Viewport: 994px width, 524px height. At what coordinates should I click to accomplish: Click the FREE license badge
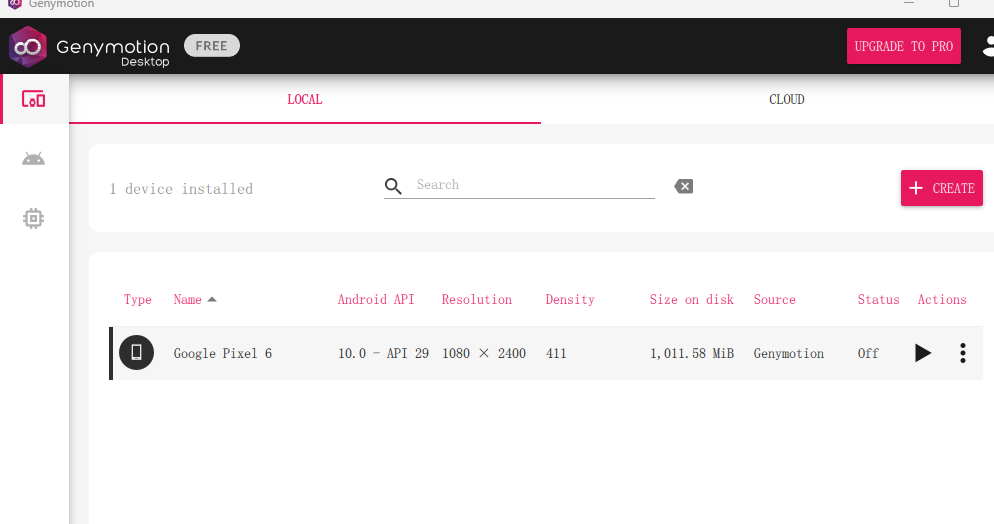[212, 46]
